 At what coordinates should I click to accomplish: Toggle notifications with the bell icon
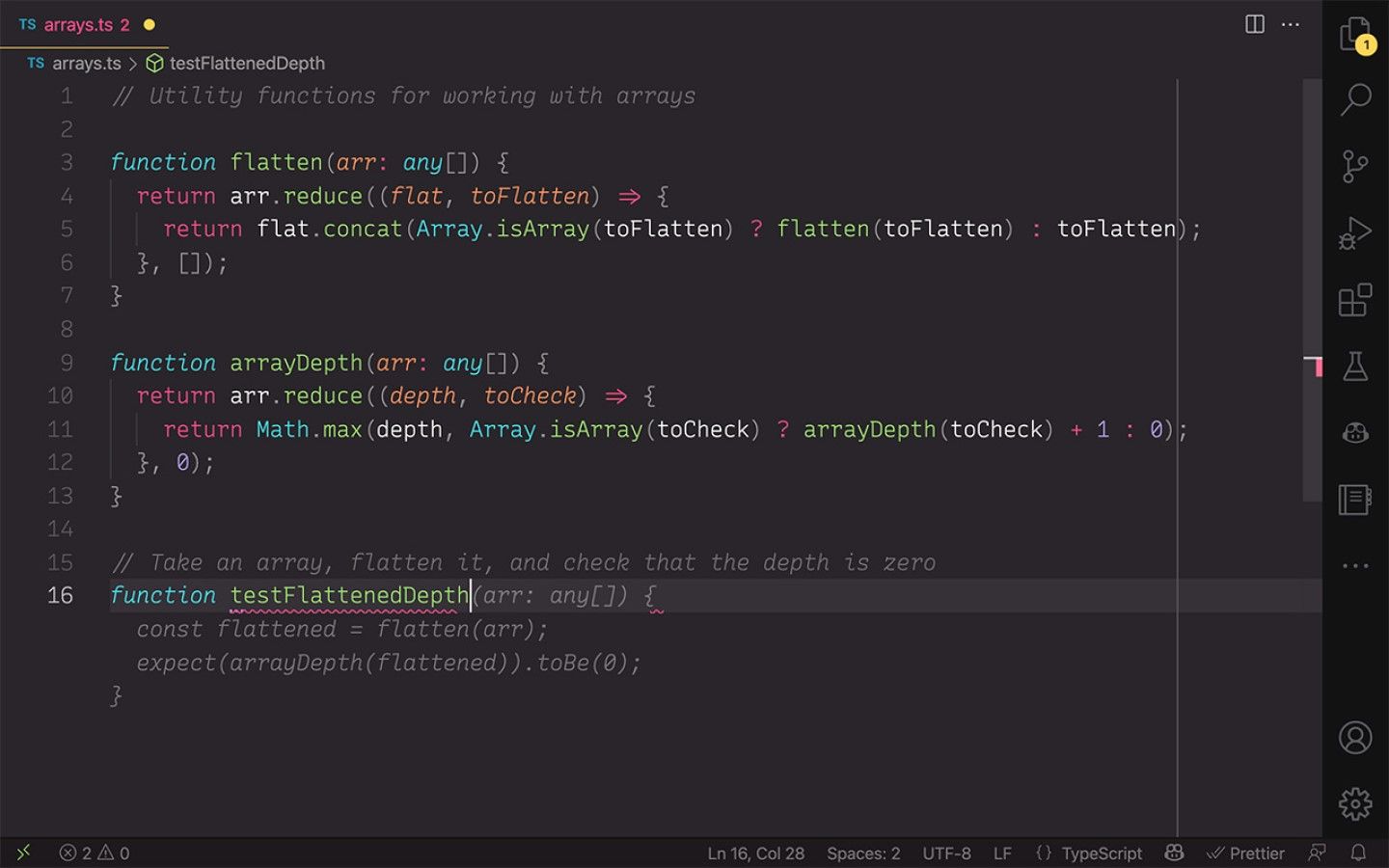[x=1358, y=854]
